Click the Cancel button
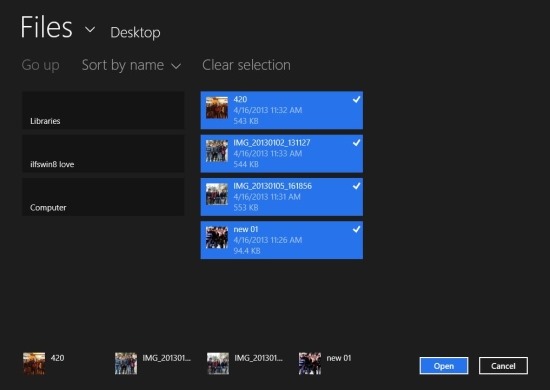This screenshot has width=550, height=390. [x=503, y=366]
